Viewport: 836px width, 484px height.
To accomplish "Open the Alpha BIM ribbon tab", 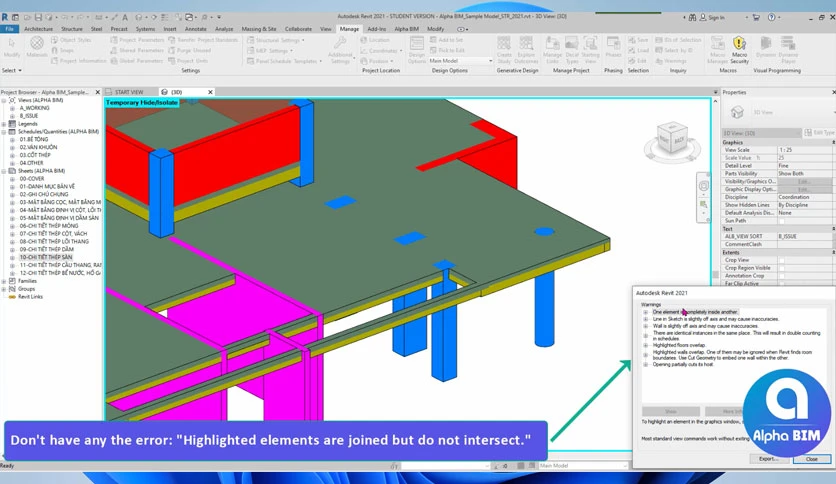I will [x=406, y=29].
